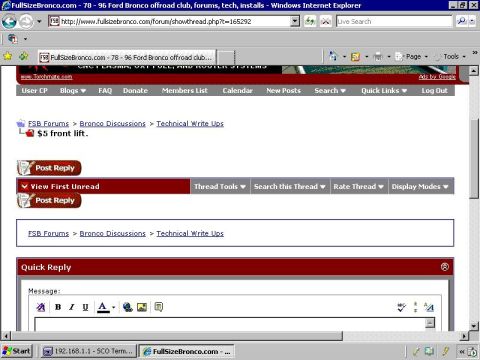Screen dimensions: 480x360
Task: Open the Favorites Center star icon
Action: (x=8, y=57)
